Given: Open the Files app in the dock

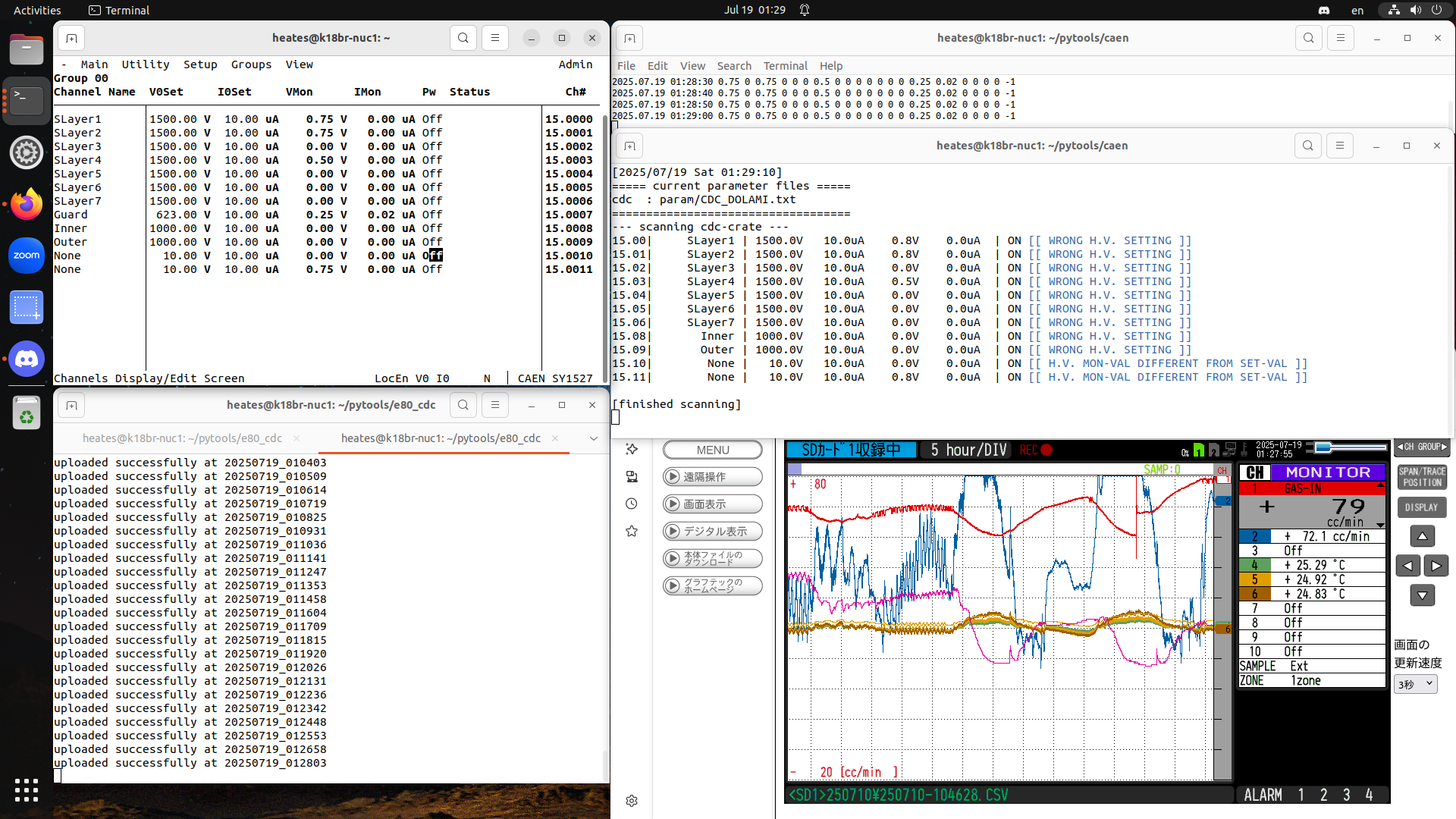Looking at the screenshot, I should (x=27, y=49).
